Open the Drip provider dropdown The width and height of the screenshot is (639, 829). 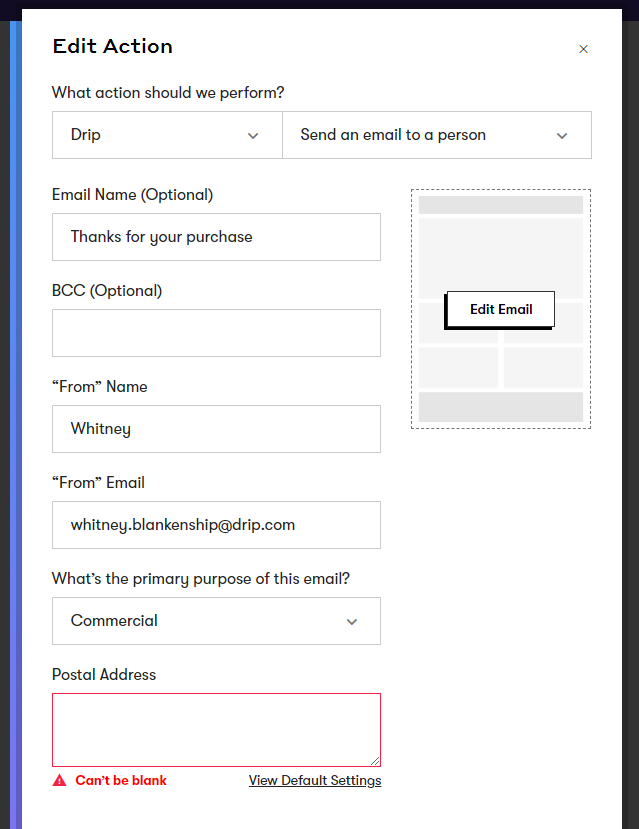(167, 135)
